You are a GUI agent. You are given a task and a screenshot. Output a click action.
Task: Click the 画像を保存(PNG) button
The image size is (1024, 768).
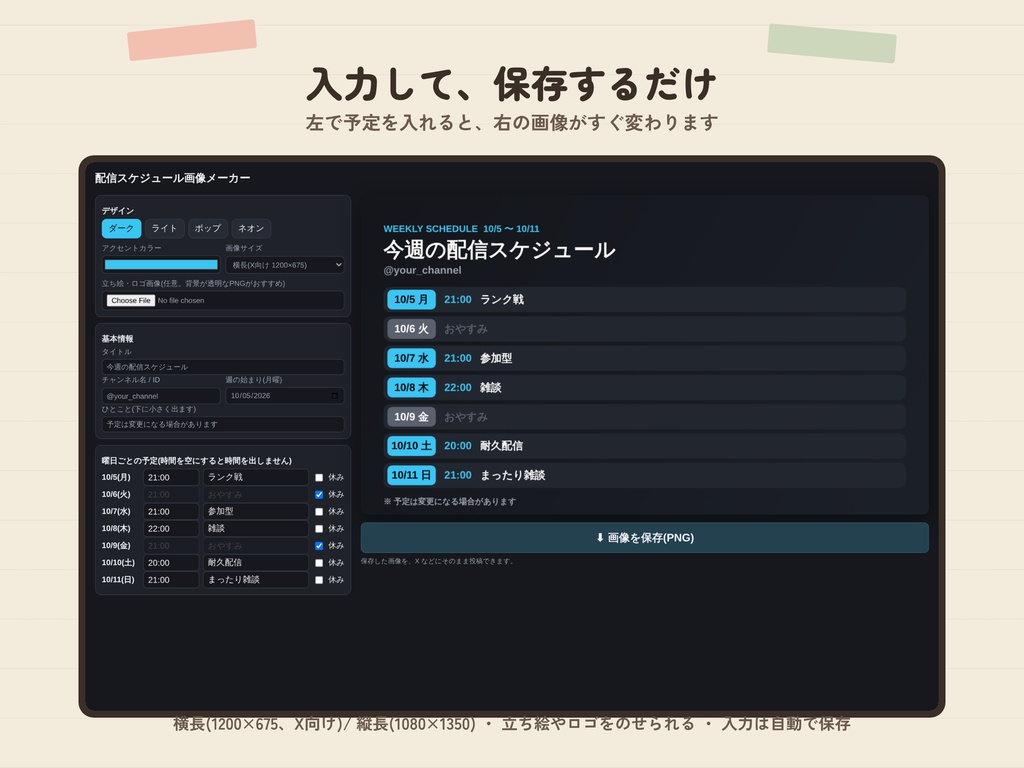[645, 537]
